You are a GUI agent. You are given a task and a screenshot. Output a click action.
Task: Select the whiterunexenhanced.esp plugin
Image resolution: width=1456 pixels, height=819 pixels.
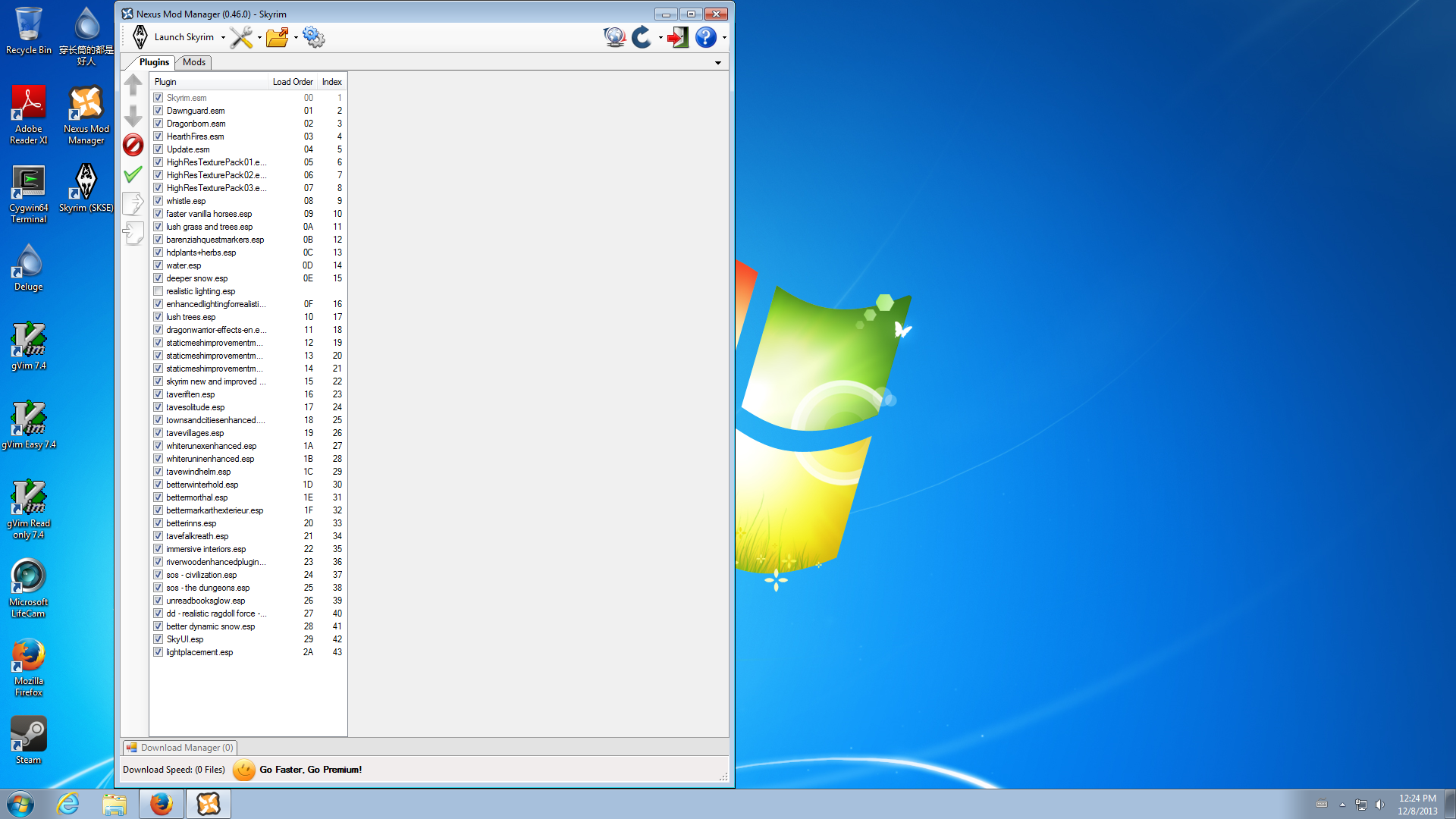248,446
